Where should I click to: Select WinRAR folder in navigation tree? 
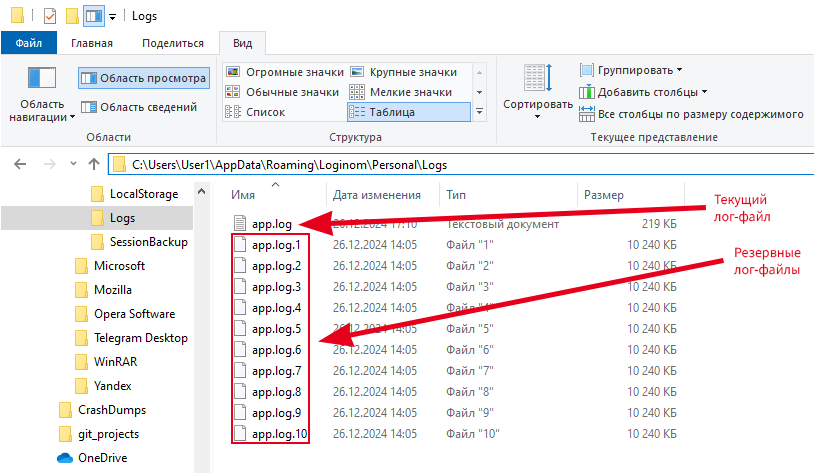click(105, 361)
